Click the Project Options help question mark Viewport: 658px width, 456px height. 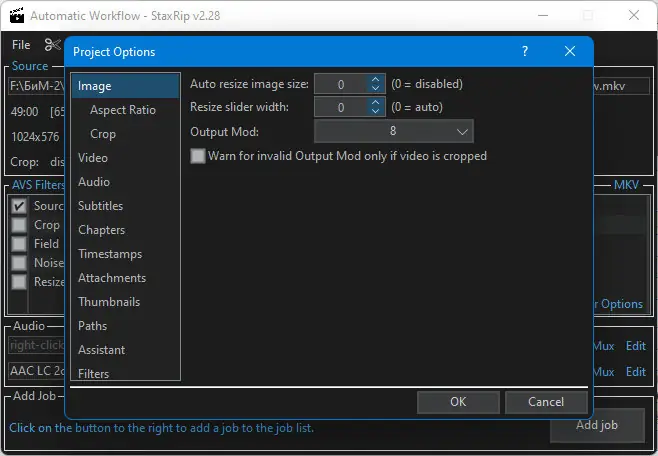(525, 51)
